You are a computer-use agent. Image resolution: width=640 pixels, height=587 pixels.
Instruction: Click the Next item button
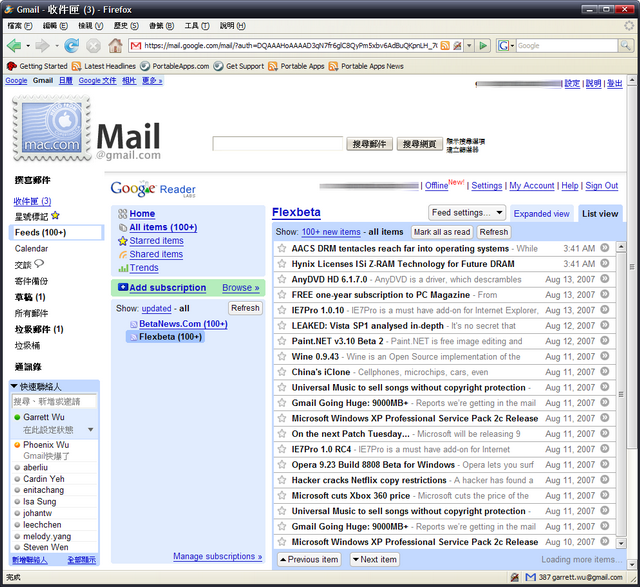[374, 559]
